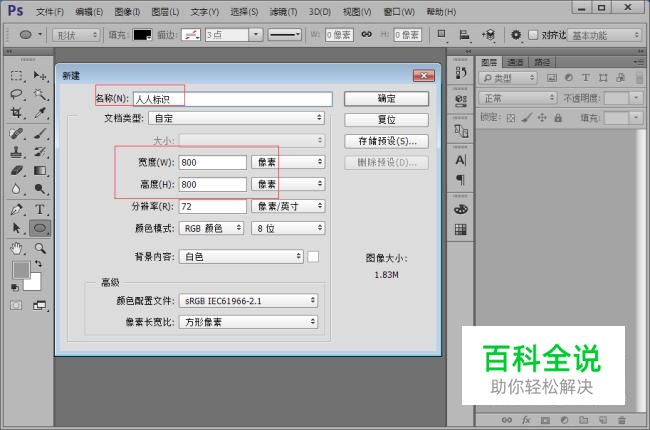Click the link width and height icon

(x=366, y=34)
